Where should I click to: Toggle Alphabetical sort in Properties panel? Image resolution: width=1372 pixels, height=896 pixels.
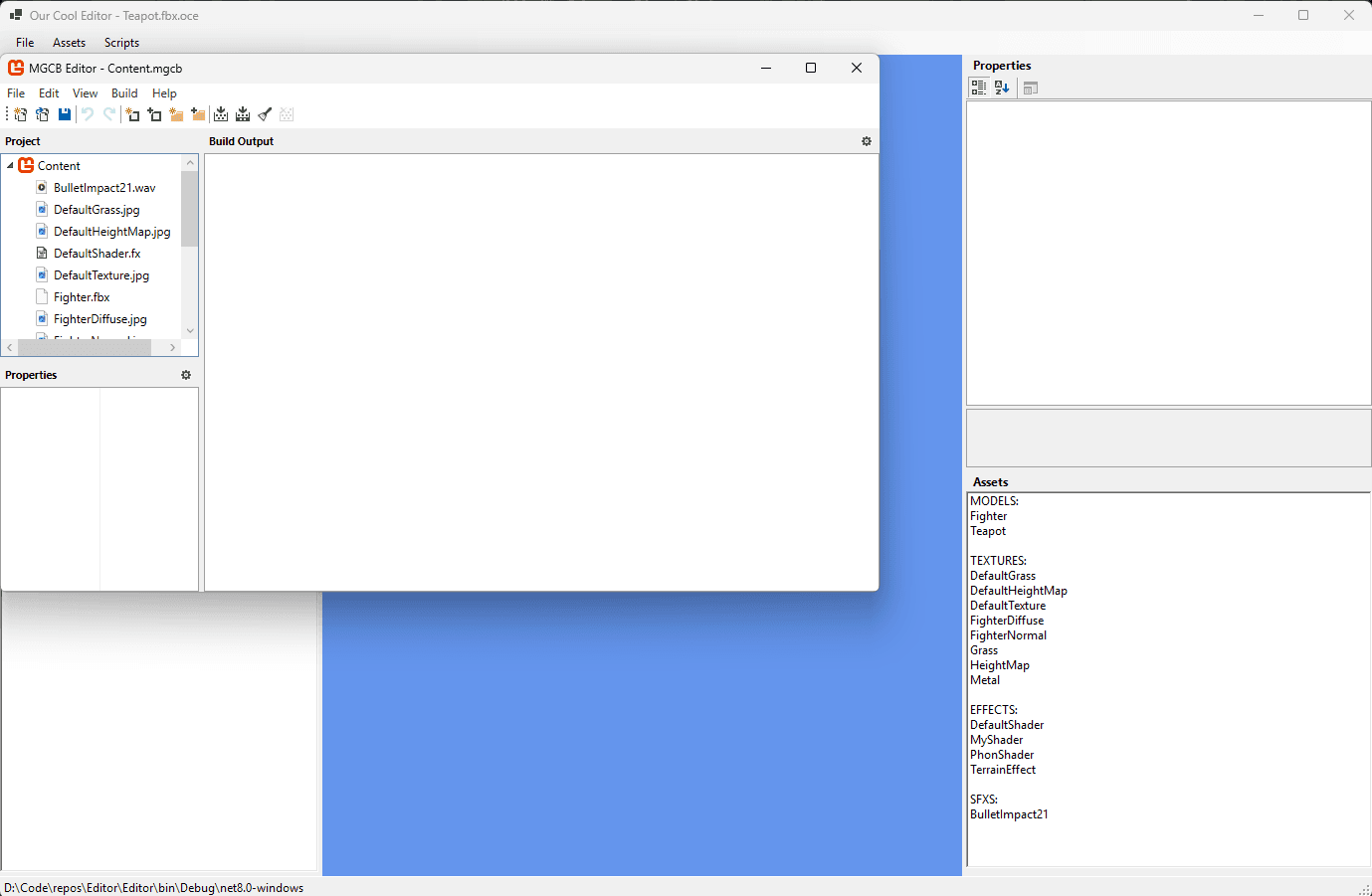click(1002, 88)
